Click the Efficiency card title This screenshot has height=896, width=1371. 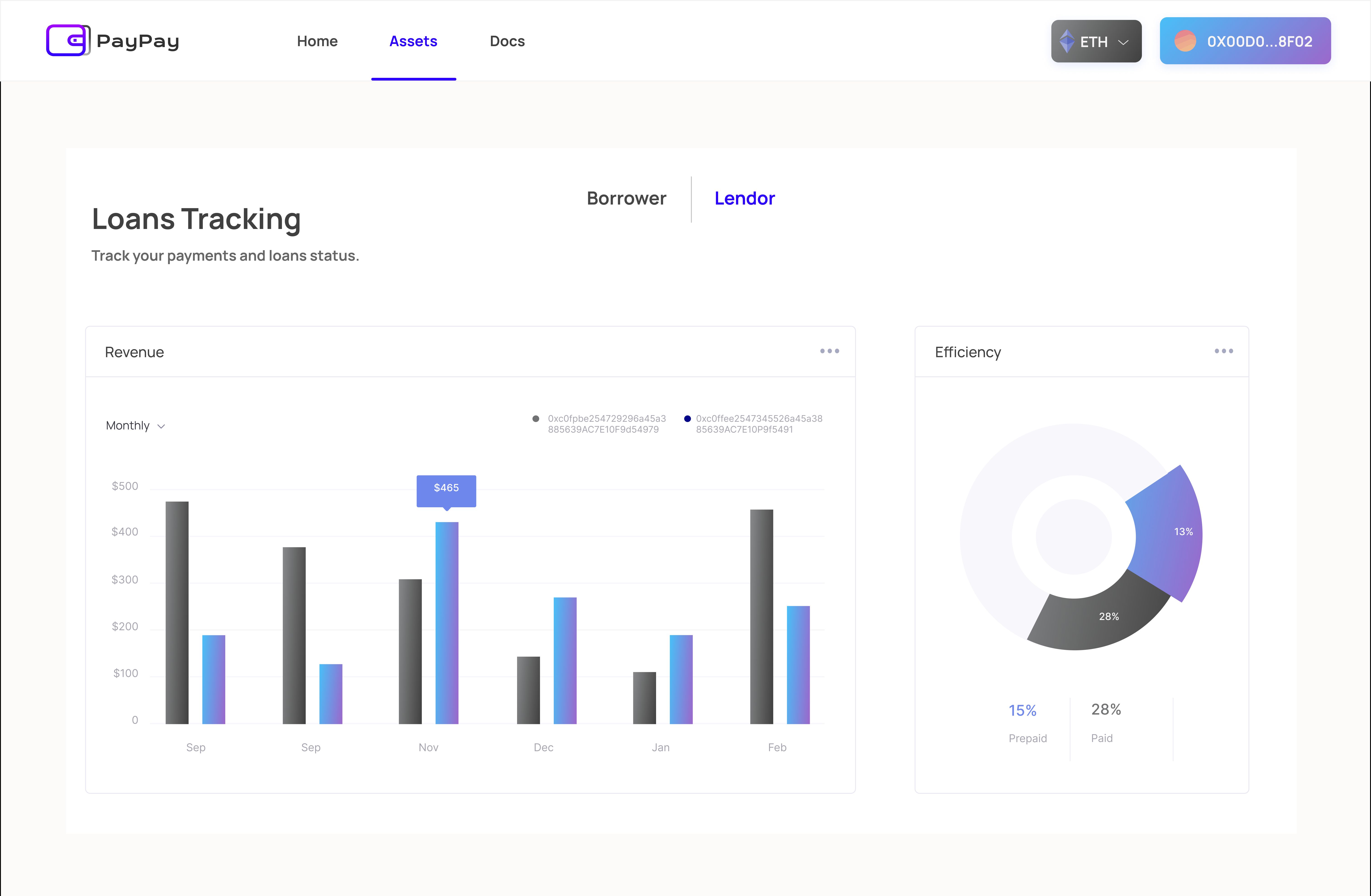click(968, 353)
